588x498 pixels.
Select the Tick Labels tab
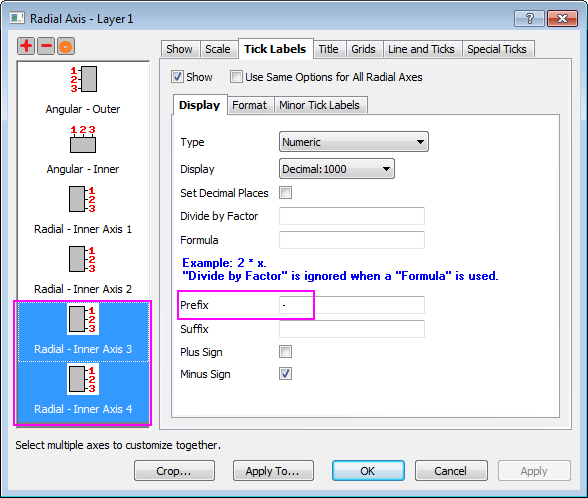(x=275, y=49)
